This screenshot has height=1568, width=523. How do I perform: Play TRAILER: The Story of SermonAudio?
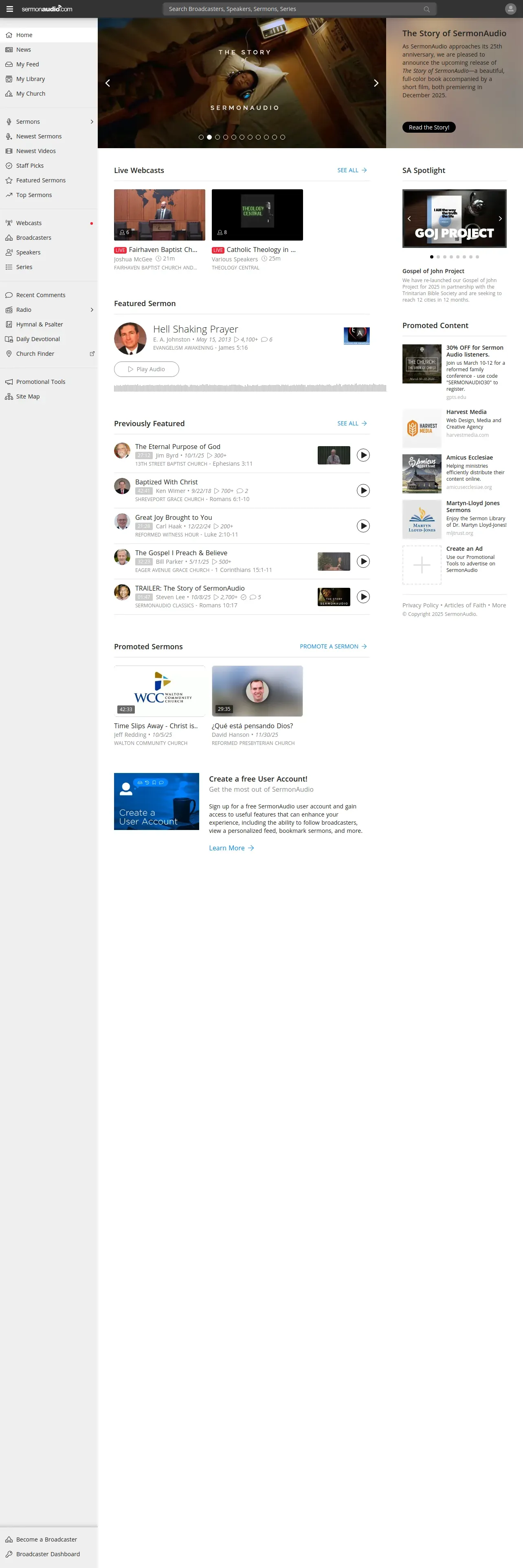363,596
